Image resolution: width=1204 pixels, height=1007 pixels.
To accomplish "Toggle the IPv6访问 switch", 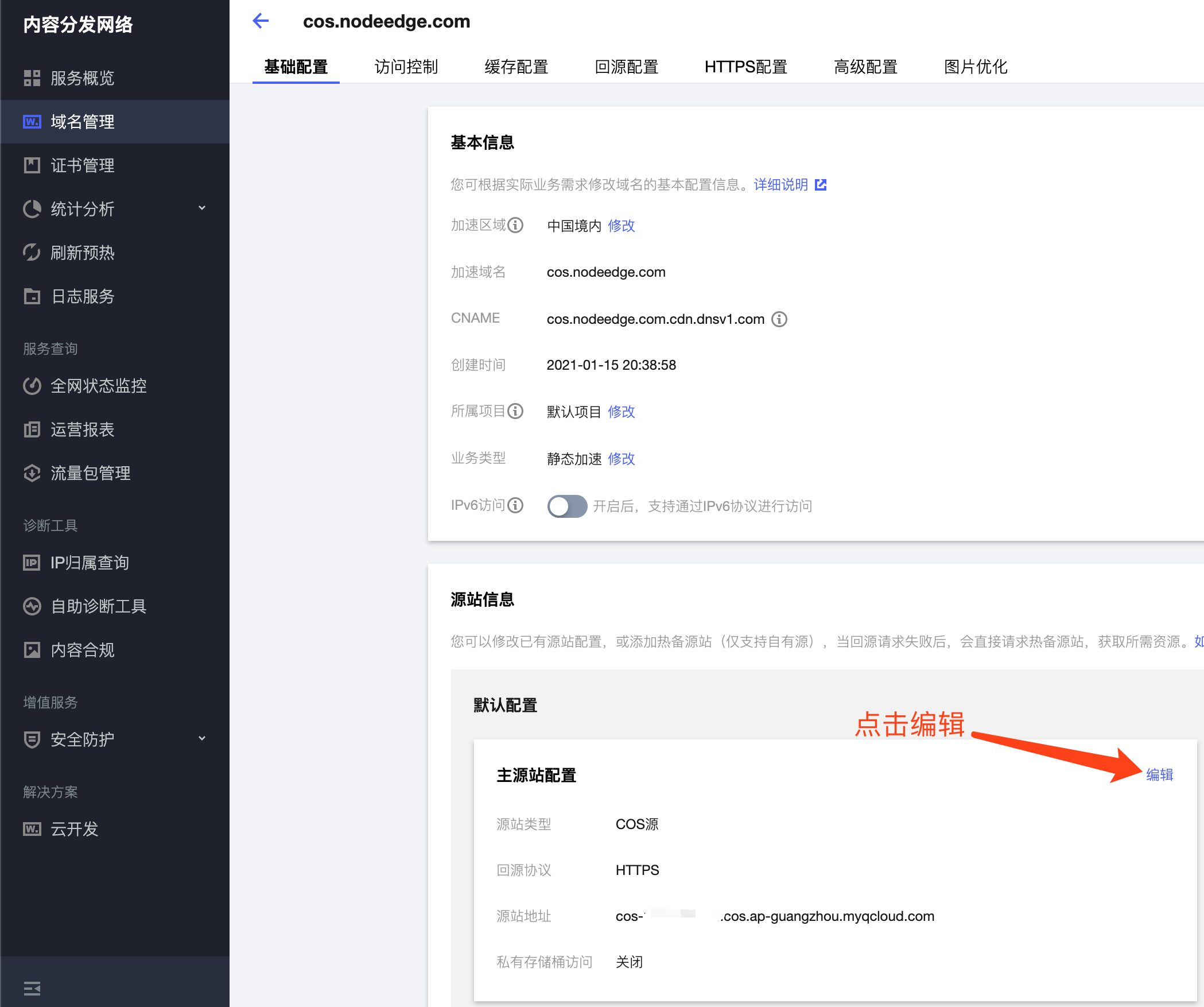I will (x=567, y=506).
